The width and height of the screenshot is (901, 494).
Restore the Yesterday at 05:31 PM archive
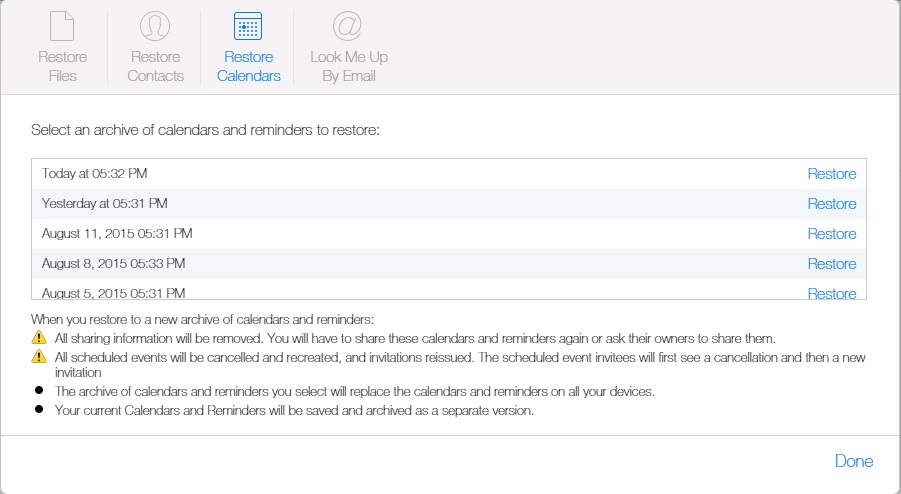coord(831,204)
